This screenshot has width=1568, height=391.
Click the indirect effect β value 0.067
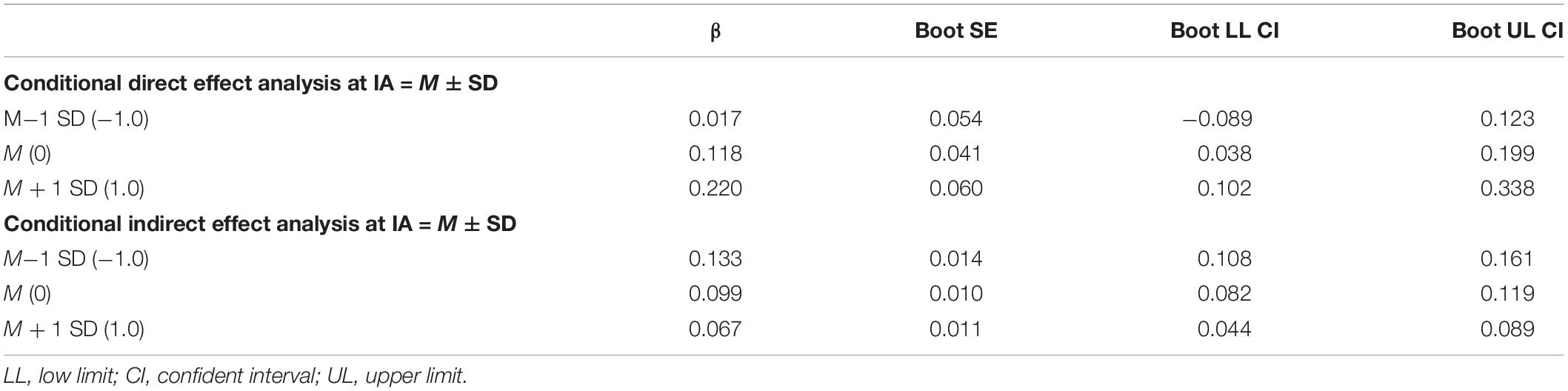click(x=715, y=328)
